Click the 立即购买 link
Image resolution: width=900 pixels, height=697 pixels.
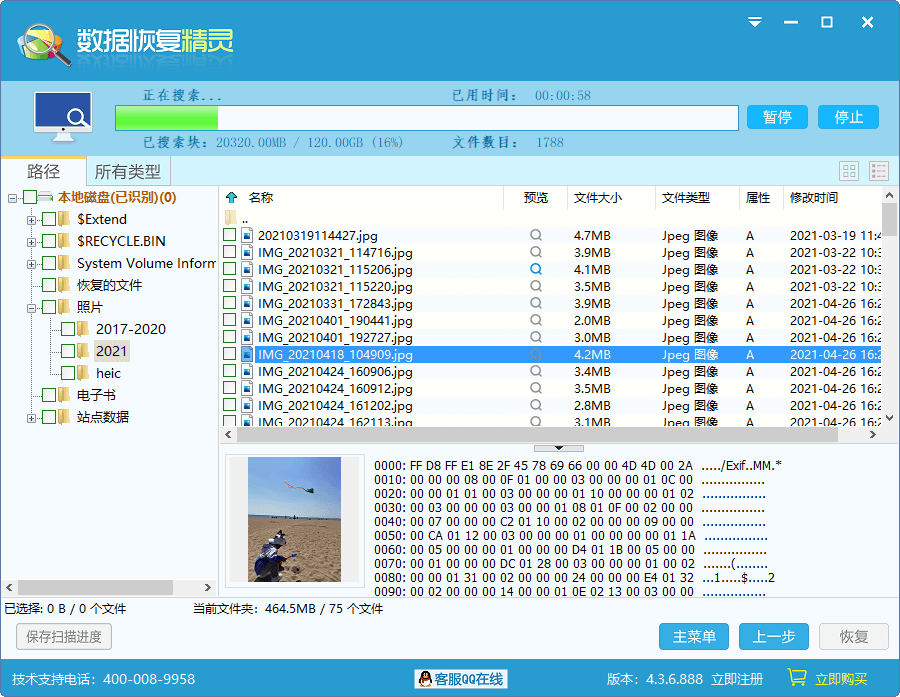click(x=840, y=679)
